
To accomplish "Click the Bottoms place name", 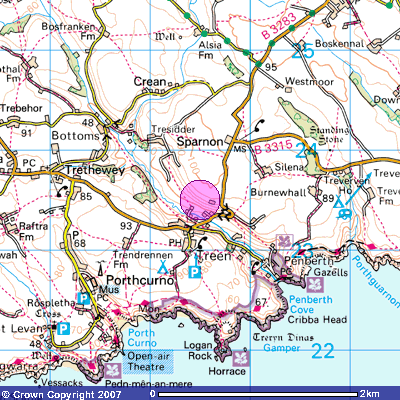I will click(75, 136).
